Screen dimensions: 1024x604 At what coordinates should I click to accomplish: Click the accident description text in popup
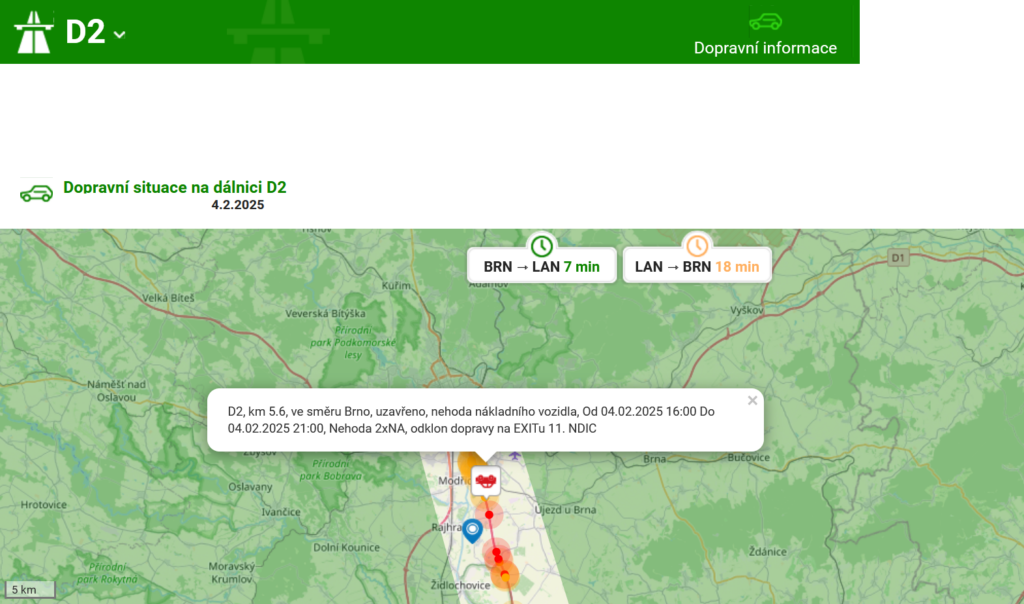tap(470, 420)
